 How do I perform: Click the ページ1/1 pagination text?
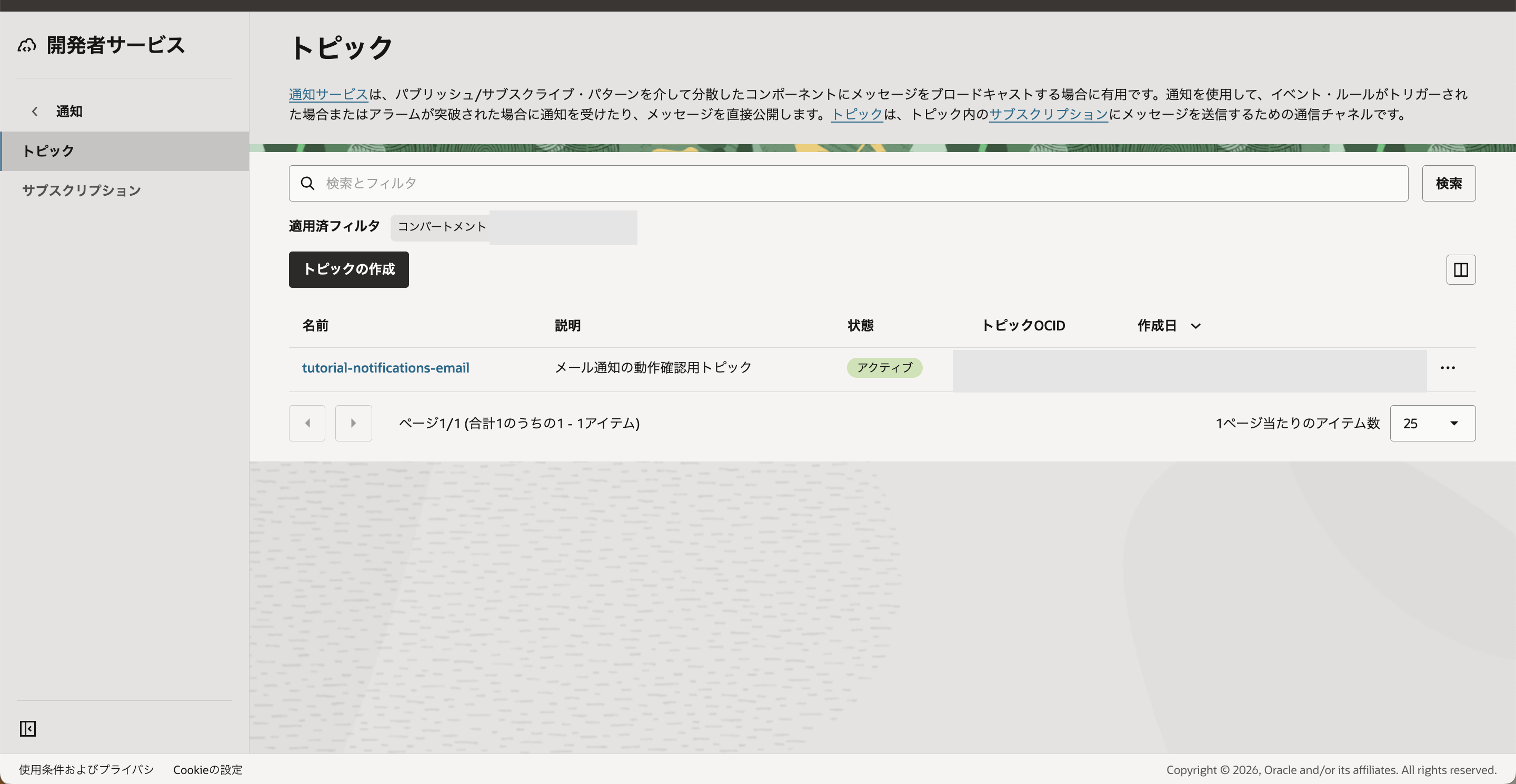click(x=519, y=423)
